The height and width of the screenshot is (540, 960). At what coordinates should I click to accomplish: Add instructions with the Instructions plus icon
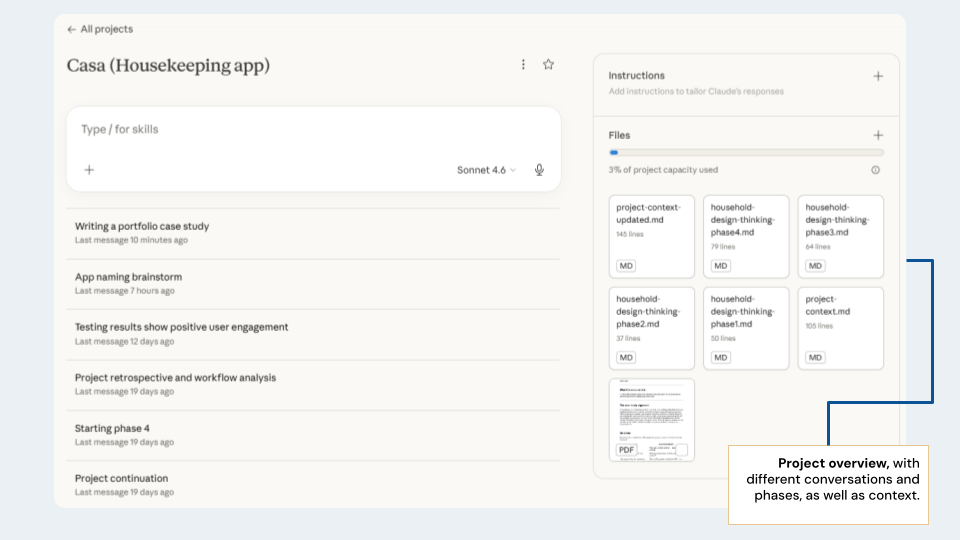[x=878, y=77]
